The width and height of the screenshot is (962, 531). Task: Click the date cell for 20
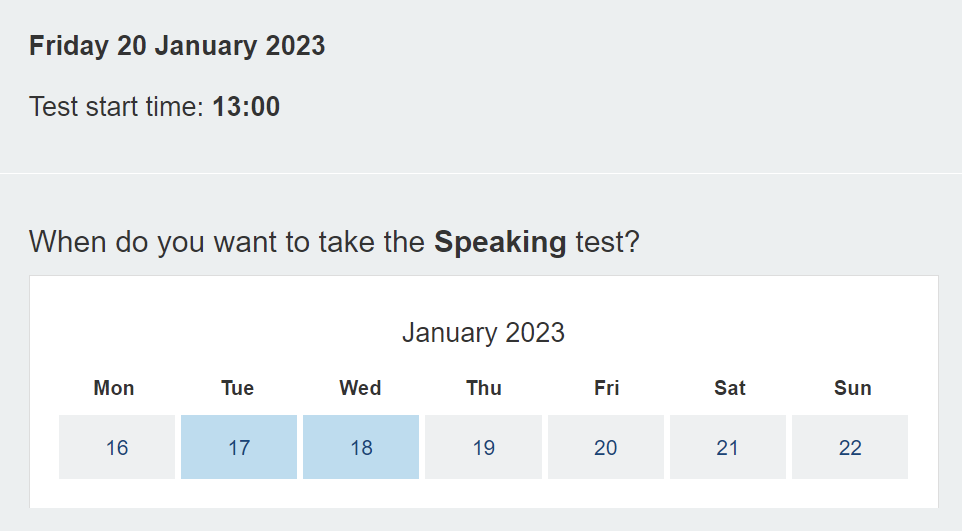coord(606,447)
